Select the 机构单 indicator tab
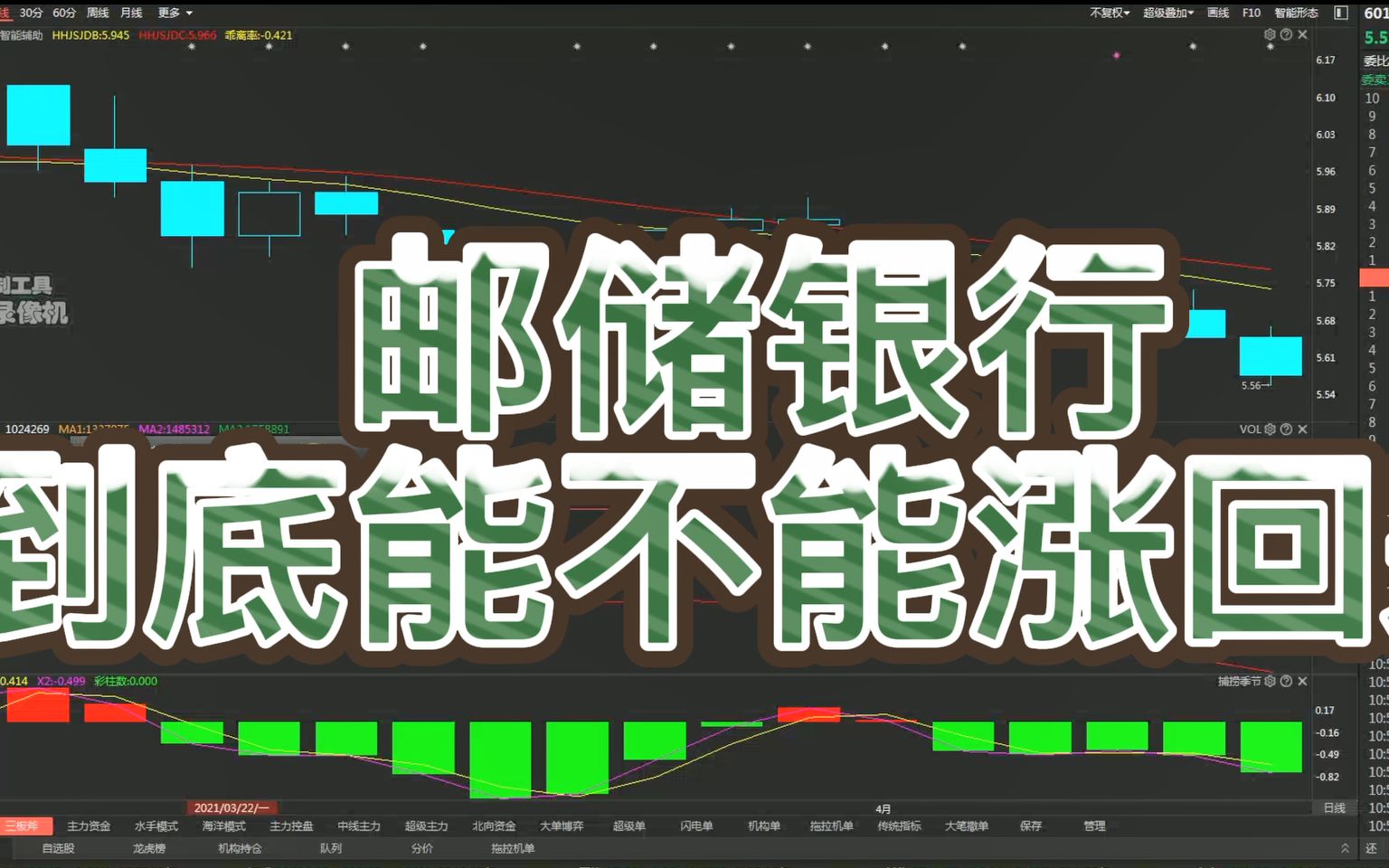 click(x=764, y=826)
